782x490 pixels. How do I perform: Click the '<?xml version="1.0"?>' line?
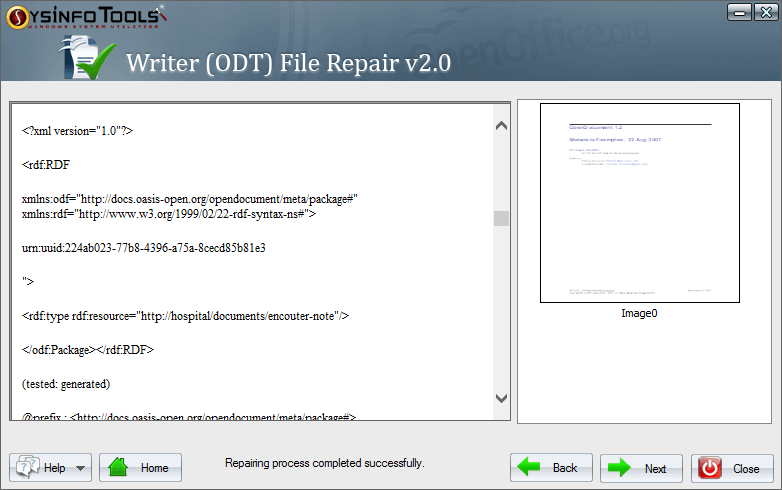[77, 131]
